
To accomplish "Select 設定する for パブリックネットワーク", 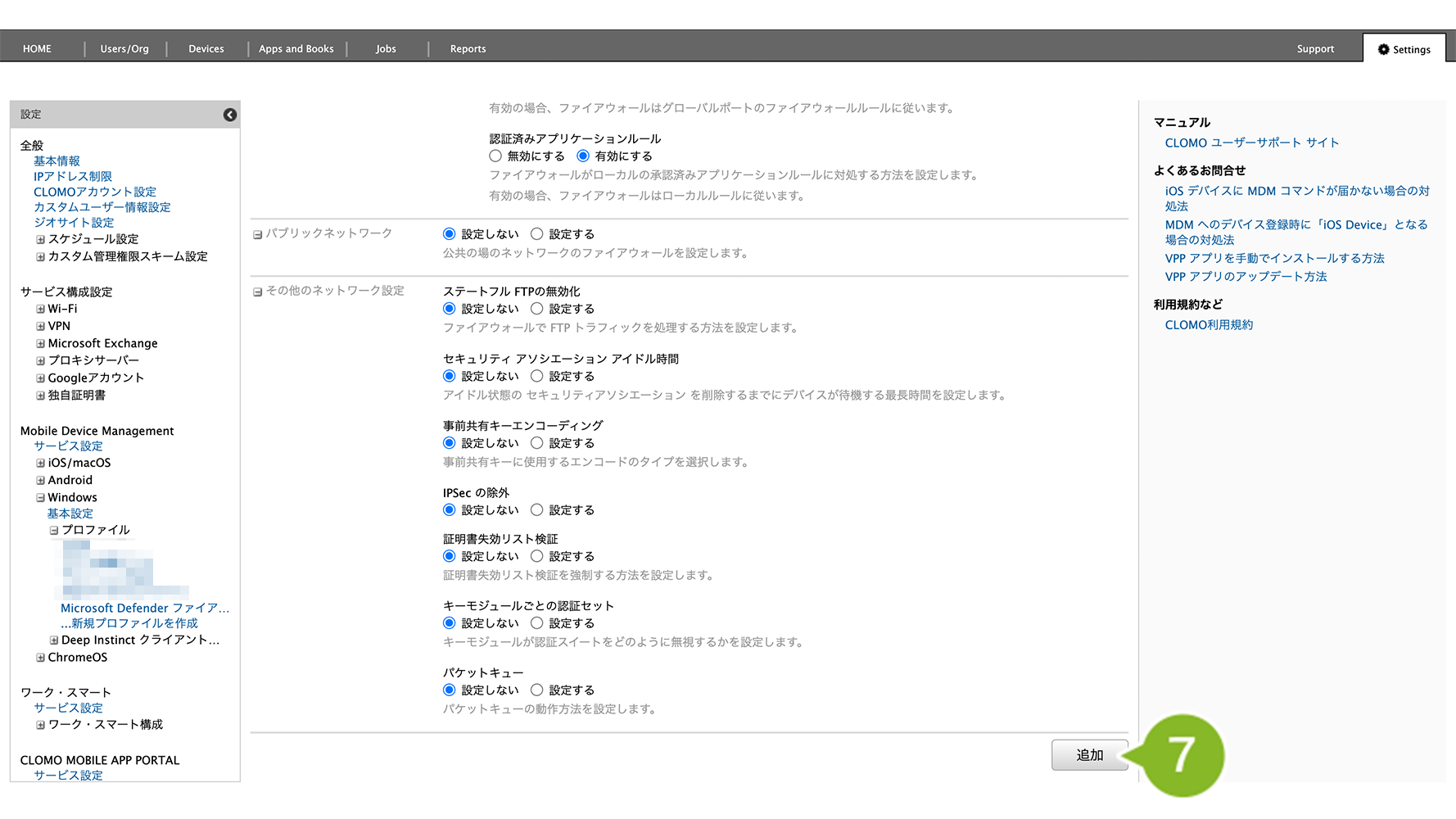I will [537, 234].
